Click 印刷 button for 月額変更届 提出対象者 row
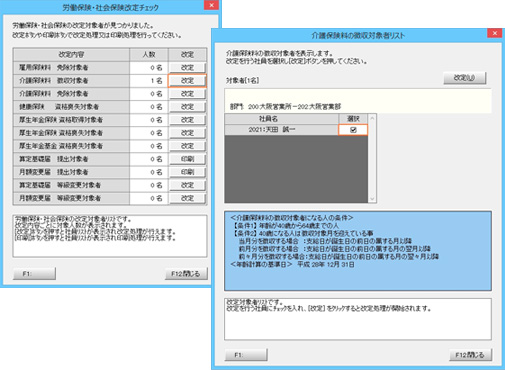This screenshot has width=505, height=370. pos(187,172)
